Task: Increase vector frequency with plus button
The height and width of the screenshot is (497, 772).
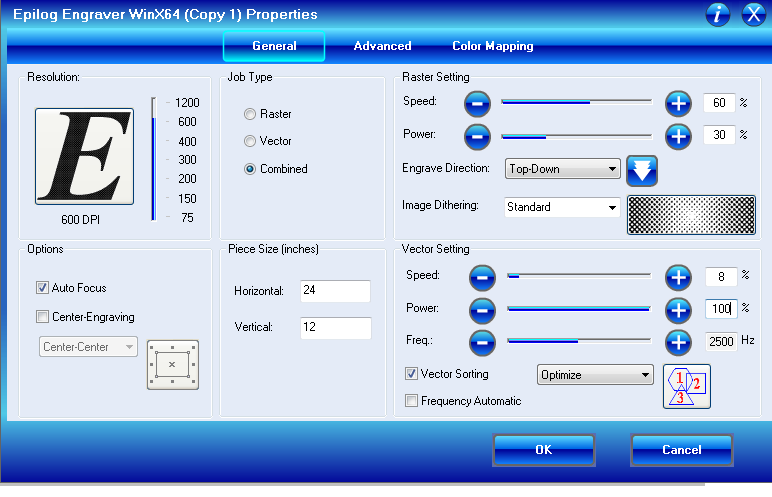Action: [678, 342]
